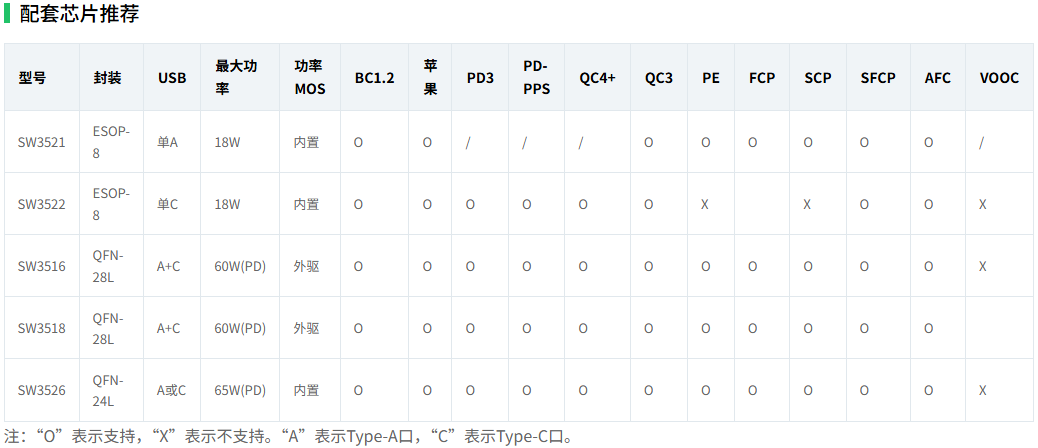Click the PD-PPS header cell
The image size is (1038, 448).
coord(536,77)
